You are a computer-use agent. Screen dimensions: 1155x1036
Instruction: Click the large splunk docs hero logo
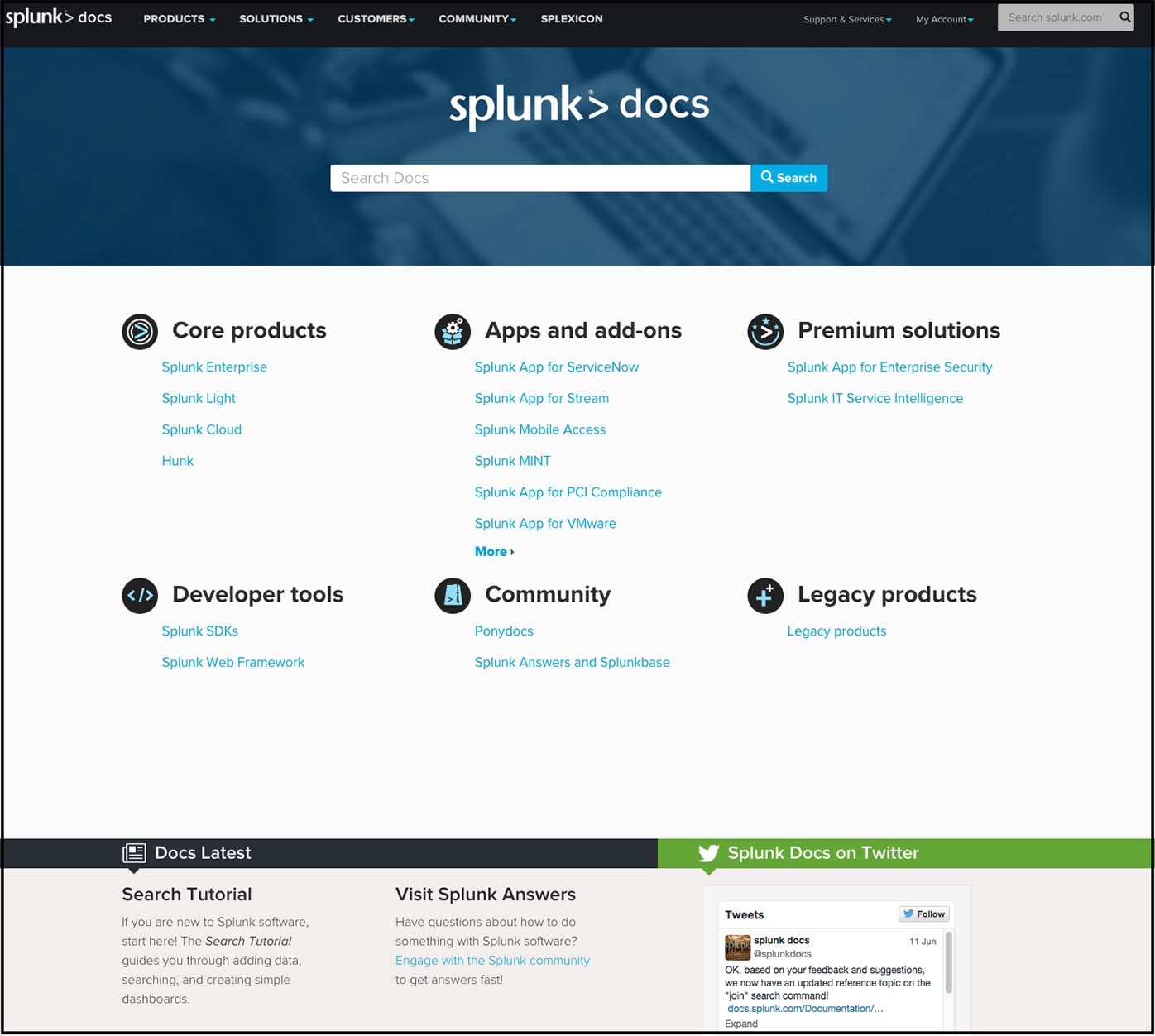click(x=579, y=106)
